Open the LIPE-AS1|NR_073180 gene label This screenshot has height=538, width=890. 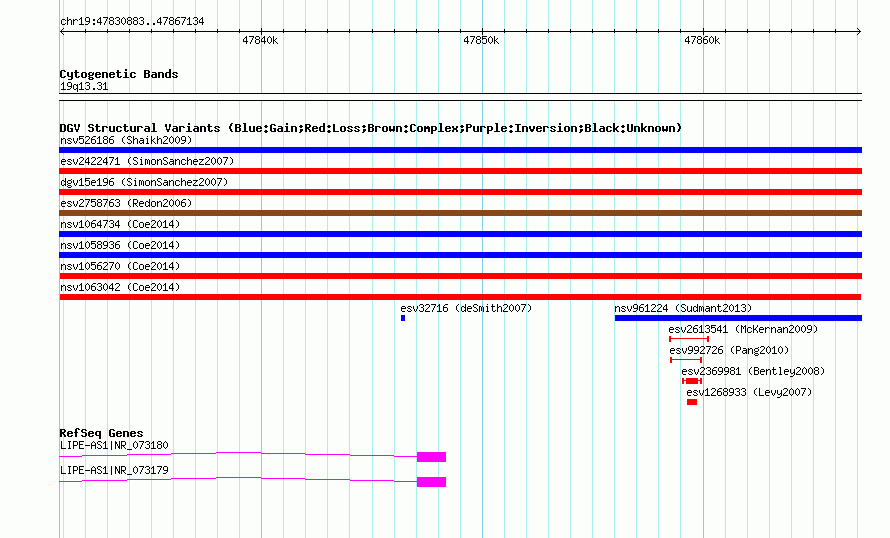(114, 445)
